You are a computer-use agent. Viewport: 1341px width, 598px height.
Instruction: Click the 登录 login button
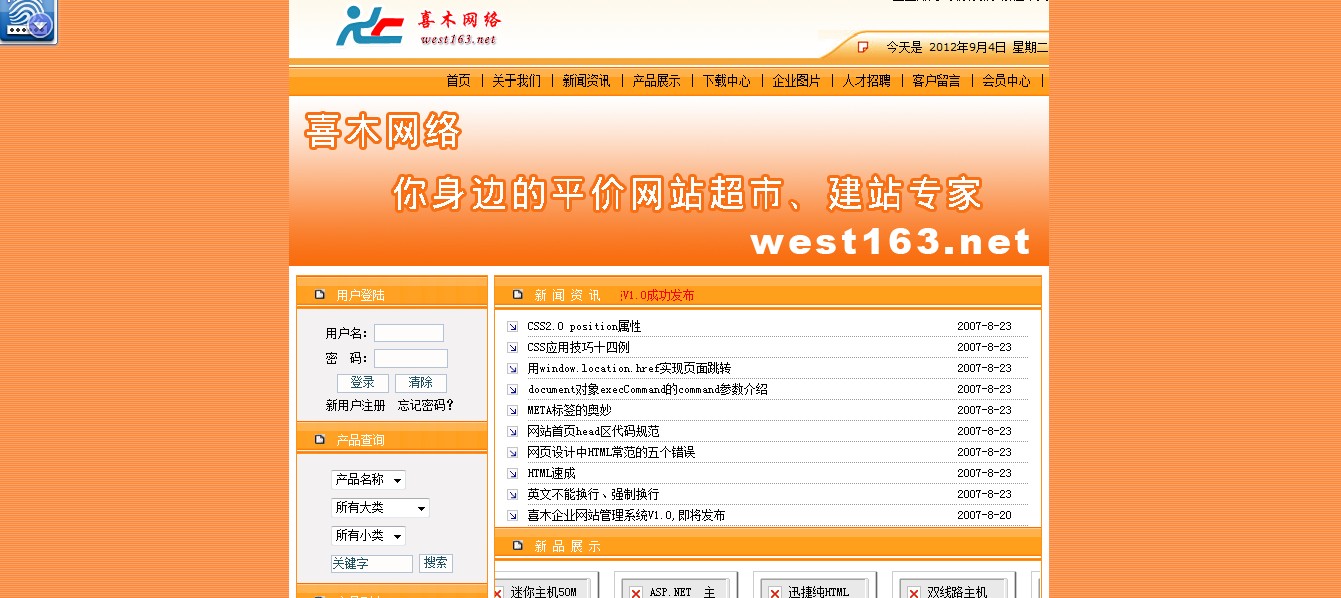tap(363, 383)
